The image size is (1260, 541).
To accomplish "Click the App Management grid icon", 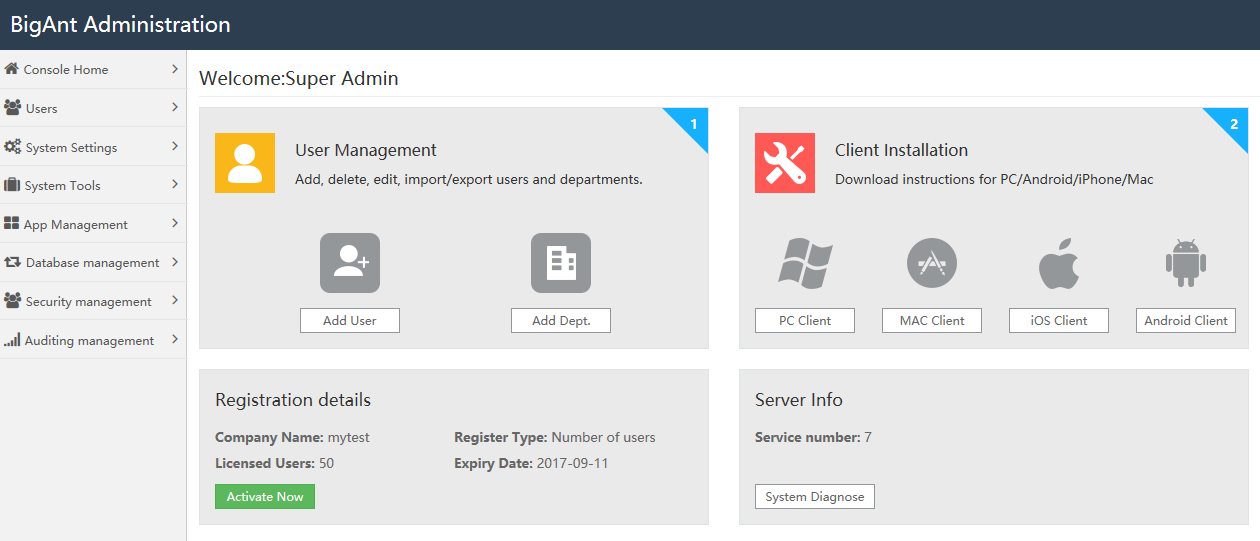I will tap(12, 224).
